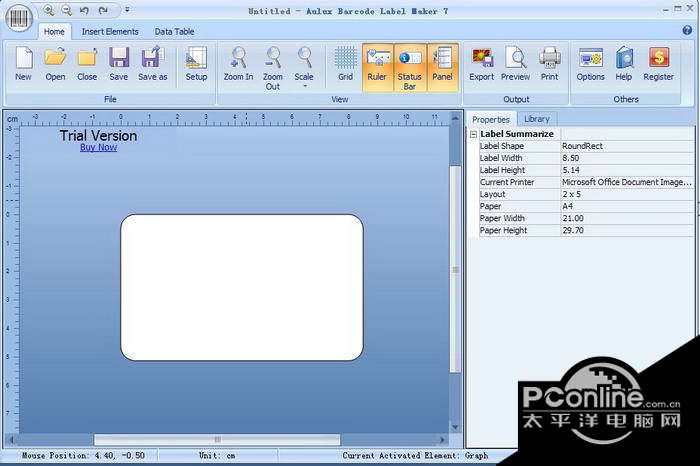The height and width of the screenshot is (466, 700).
Task: Open label Setup
Action: (196, 65)
